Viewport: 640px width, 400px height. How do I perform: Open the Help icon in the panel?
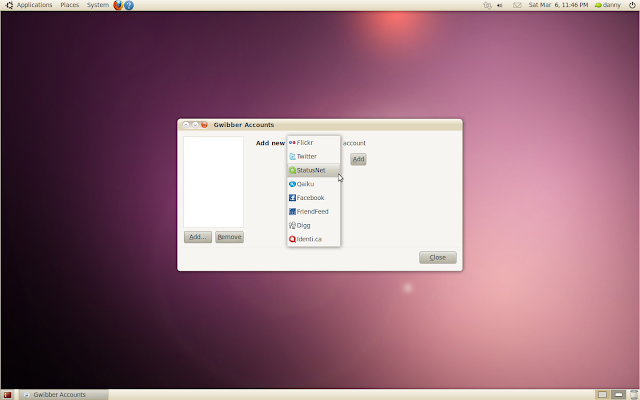[x=129, y=5]
